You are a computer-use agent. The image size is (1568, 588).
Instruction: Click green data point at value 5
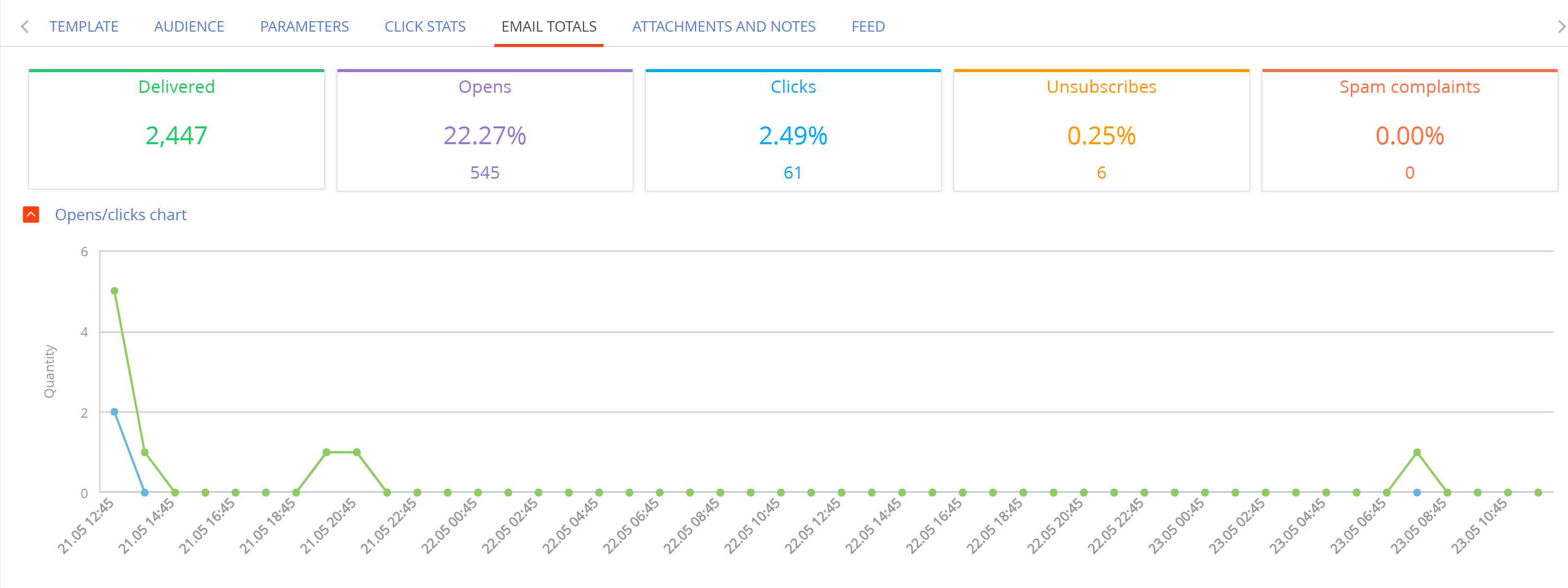coord(114,291)
